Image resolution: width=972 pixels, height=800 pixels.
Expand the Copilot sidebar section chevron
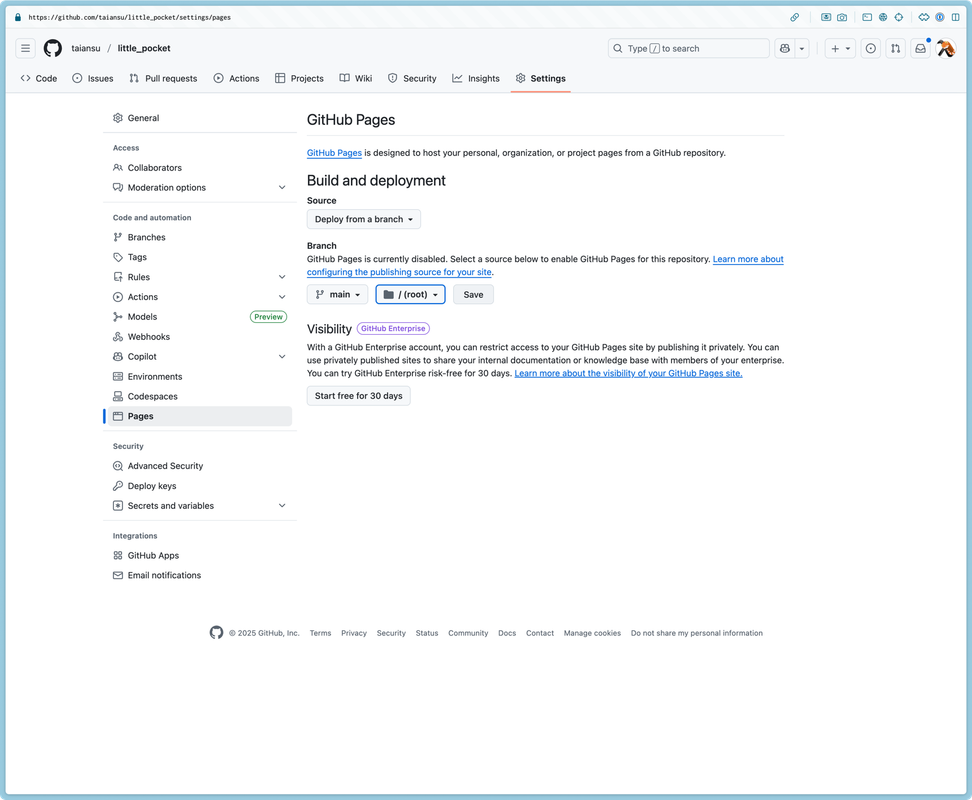pyautogui.click(x=282, y=356)
